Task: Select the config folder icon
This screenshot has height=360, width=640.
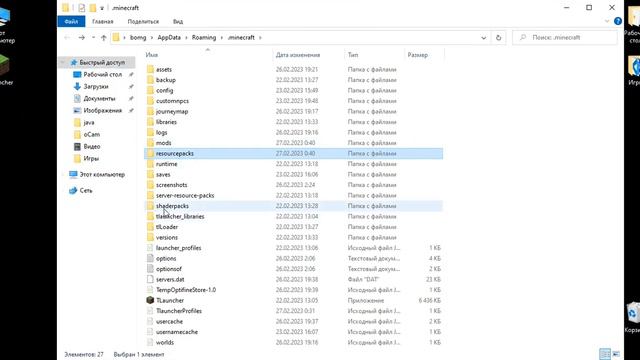Action: point(150,90)
